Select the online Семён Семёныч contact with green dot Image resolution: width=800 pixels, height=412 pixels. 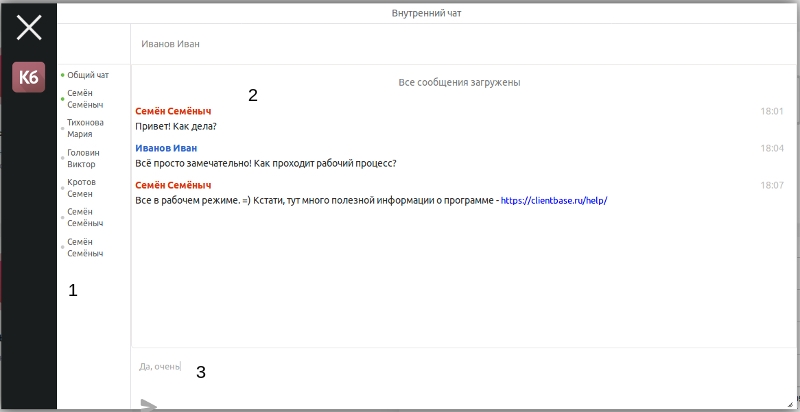coord(85,98)
